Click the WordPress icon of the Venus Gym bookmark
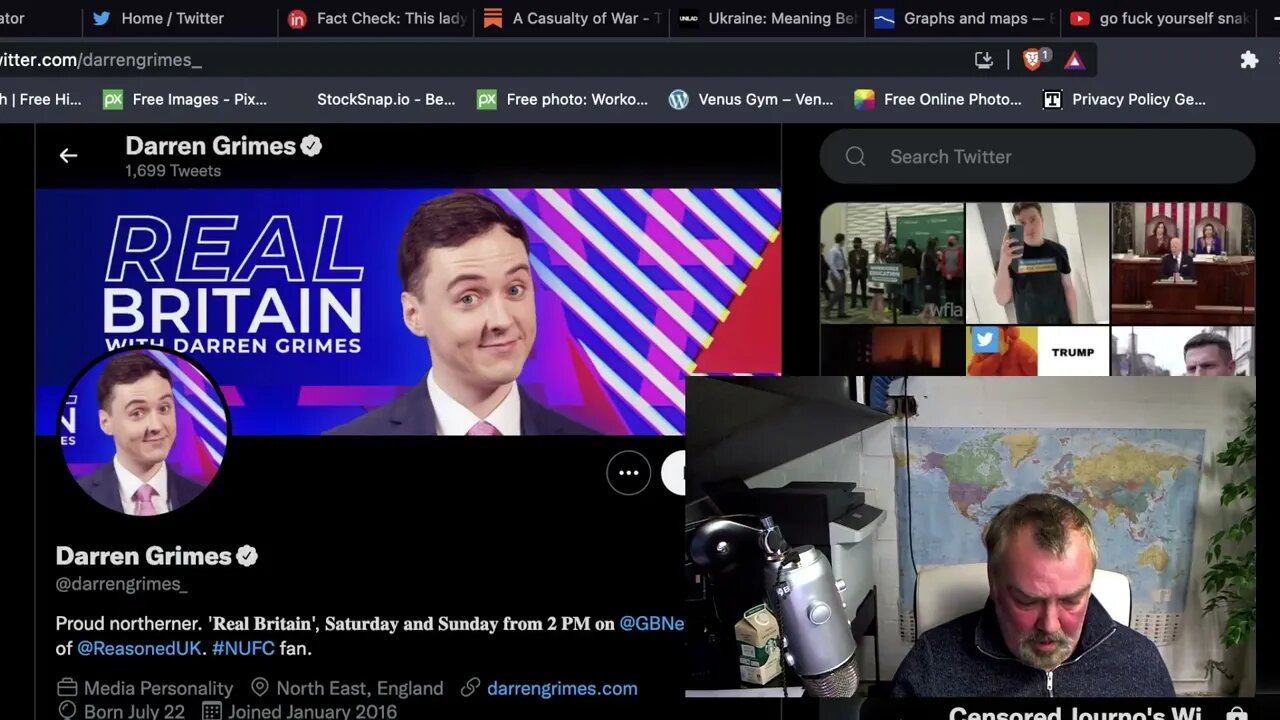This screenshot has width=1280, height=720. point(679,99)
